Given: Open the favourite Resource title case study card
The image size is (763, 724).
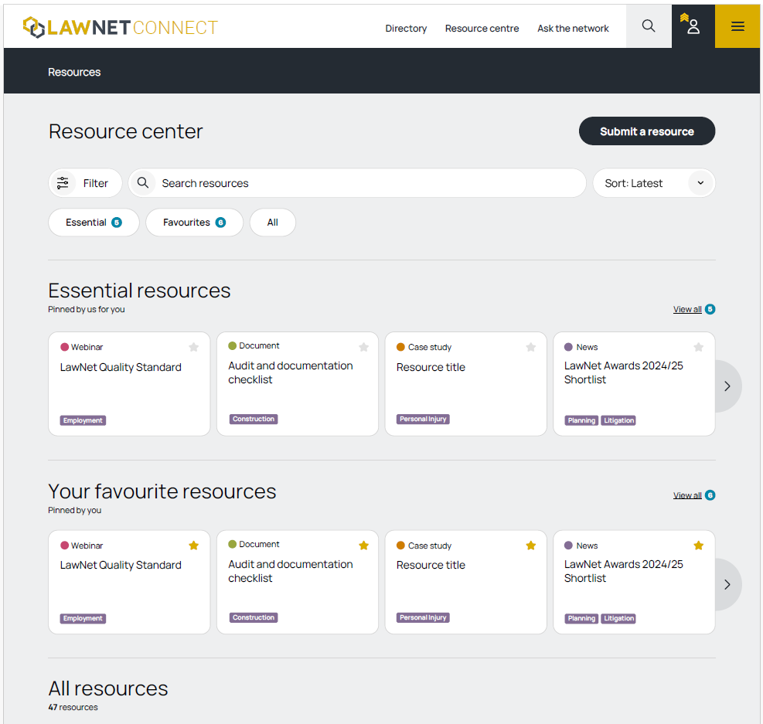Looking at the screenshot, I should (x=466, y=582).
